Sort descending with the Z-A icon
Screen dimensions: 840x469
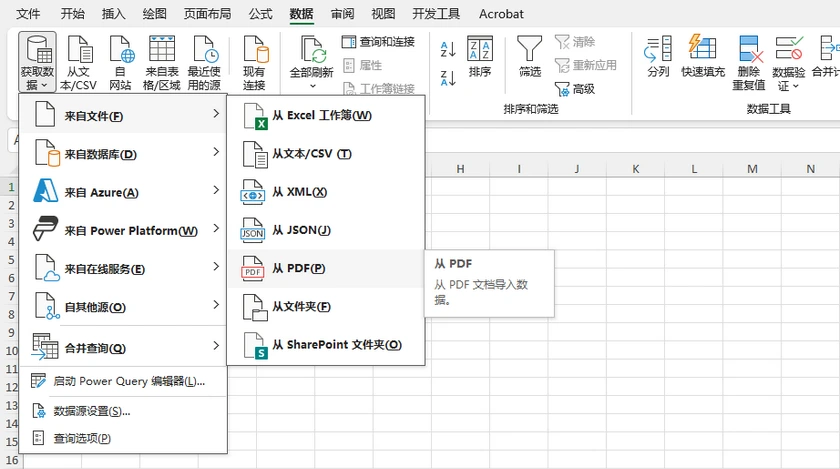[448, 78]
